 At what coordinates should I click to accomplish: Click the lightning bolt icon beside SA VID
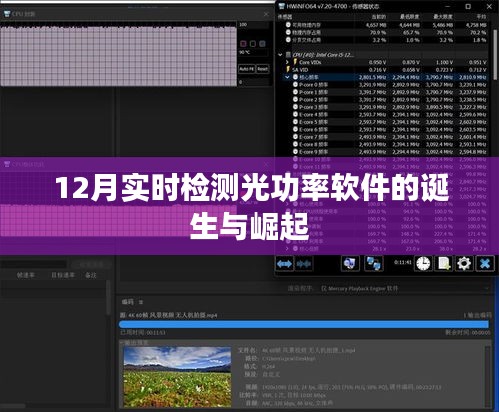(288, 69)
